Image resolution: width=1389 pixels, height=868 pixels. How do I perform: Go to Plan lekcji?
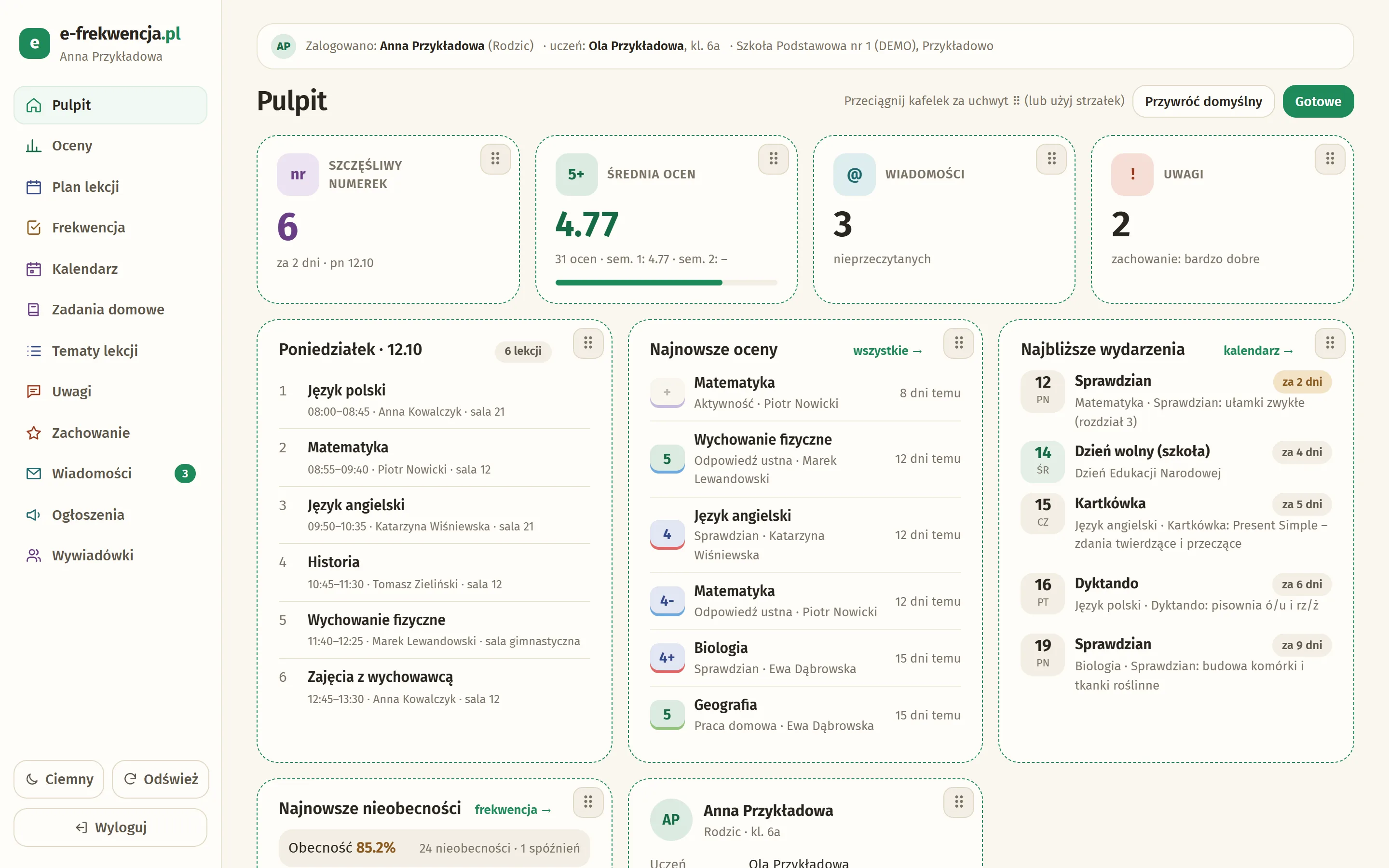point(110,187)
